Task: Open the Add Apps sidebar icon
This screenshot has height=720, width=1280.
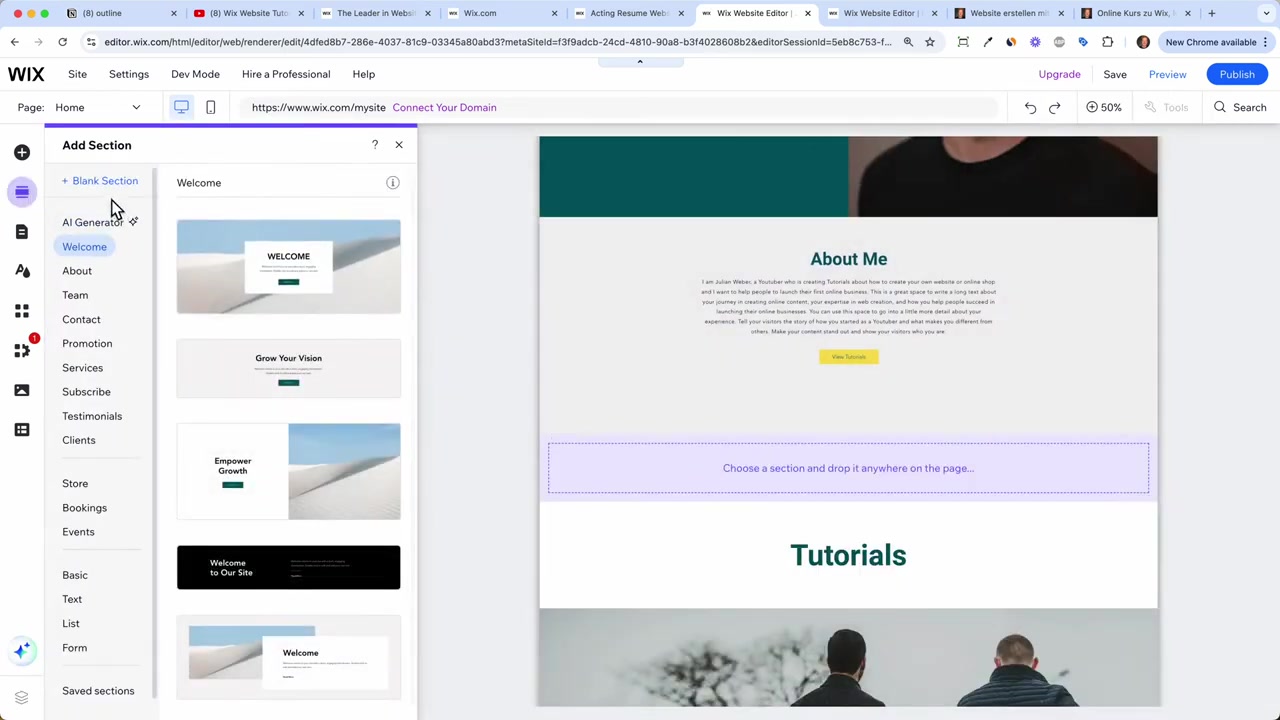Action: (22, 311)
